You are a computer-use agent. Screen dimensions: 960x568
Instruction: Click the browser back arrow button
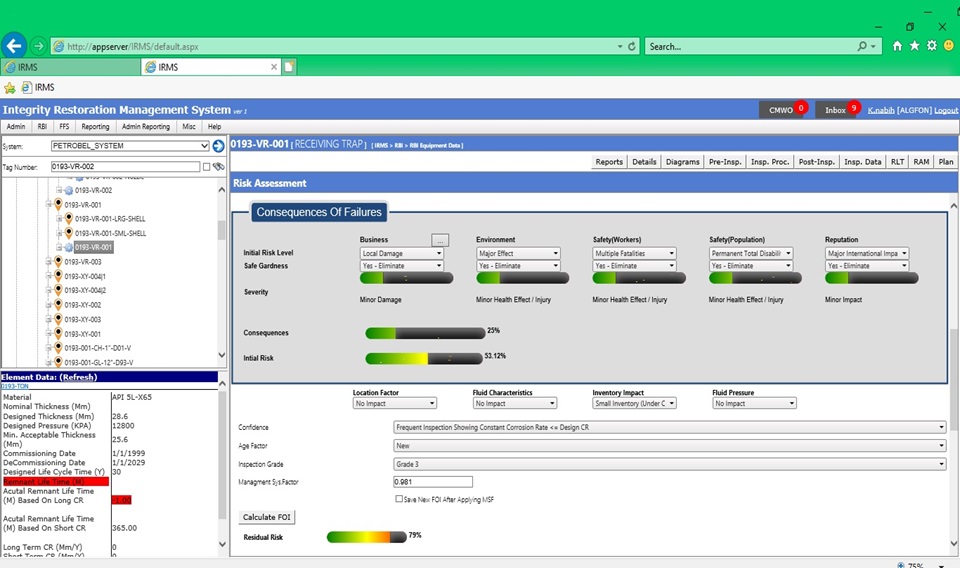[x=14, y=46]
